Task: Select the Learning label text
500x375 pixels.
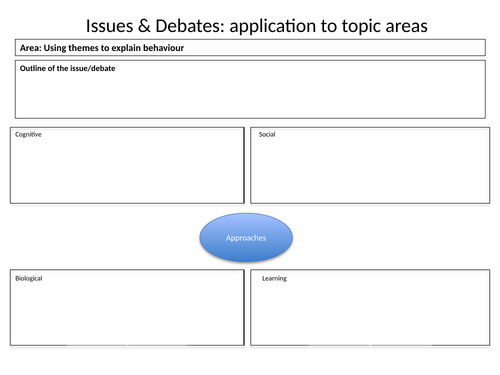Action: pos(274,278)
